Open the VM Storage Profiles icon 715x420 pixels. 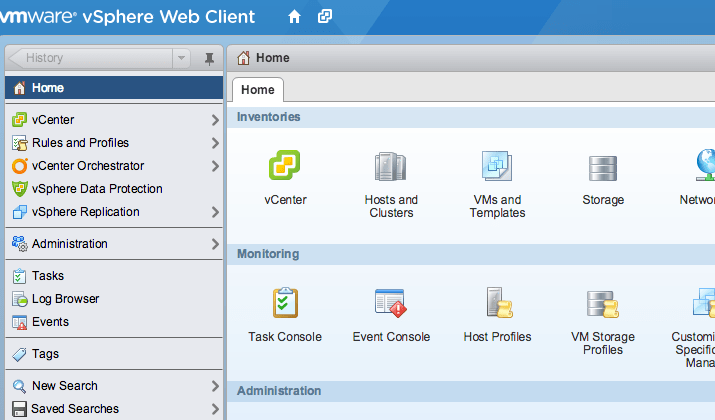603,304
